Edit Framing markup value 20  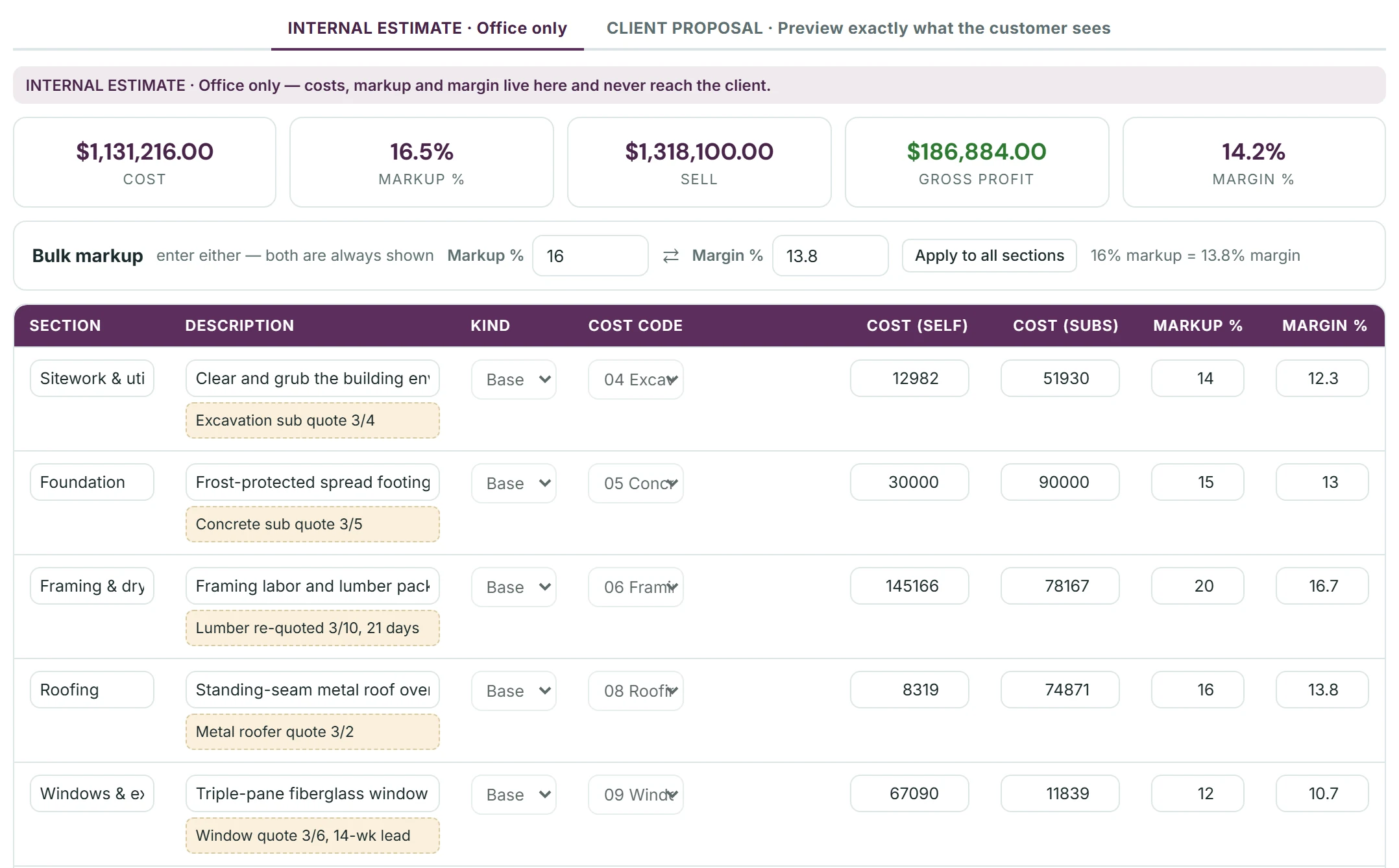click(1198, 586)
